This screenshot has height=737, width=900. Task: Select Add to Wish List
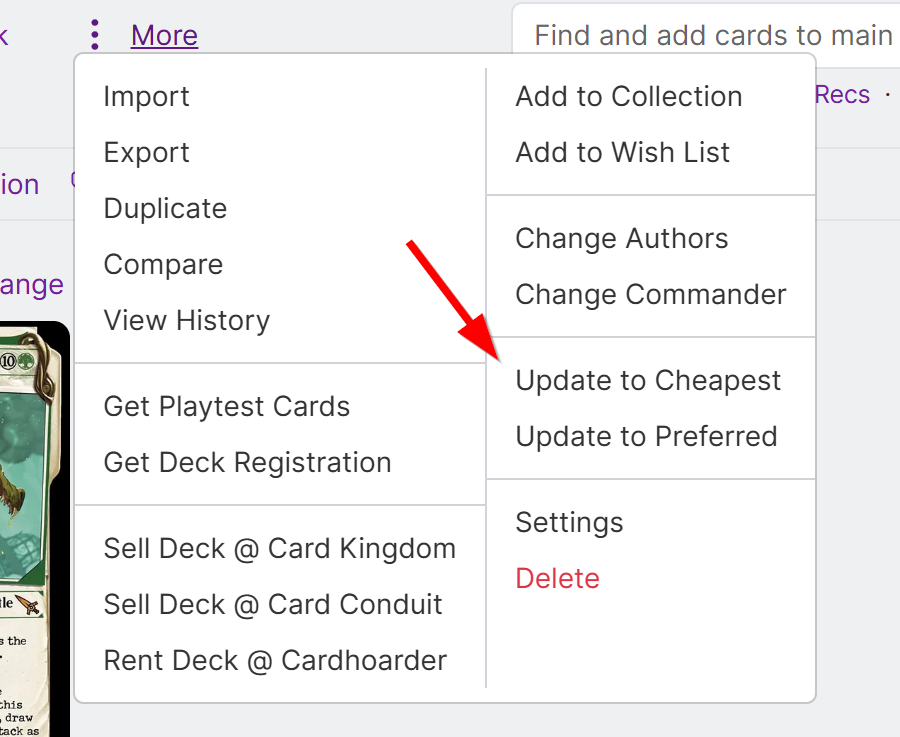click(x=622, y=153)
